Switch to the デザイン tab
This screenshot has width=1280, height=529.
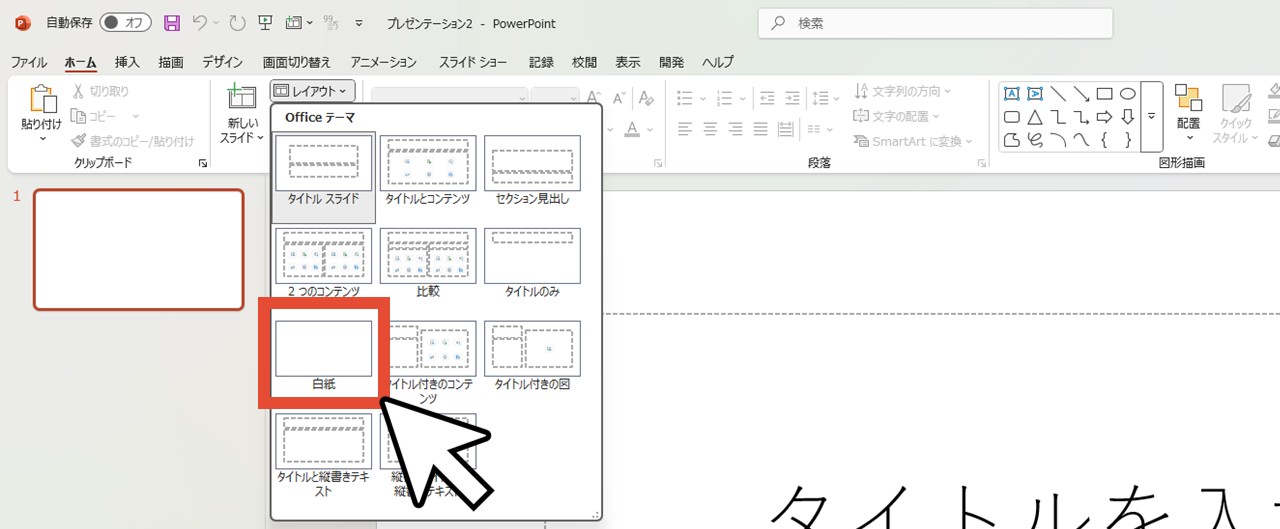coord(223,62)
